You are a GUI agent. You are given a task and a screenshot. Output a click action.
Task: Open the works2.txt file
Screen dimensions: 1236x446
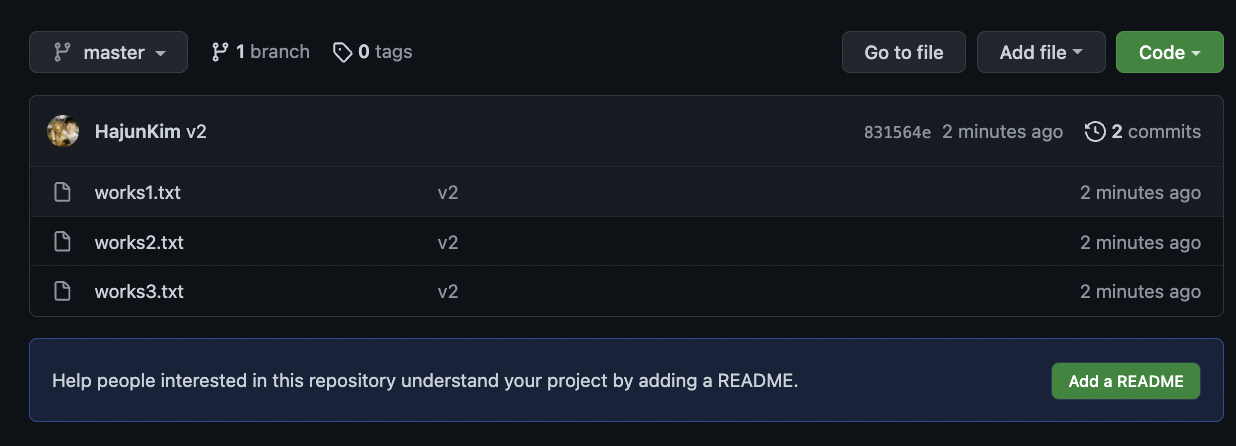(139, 242)
